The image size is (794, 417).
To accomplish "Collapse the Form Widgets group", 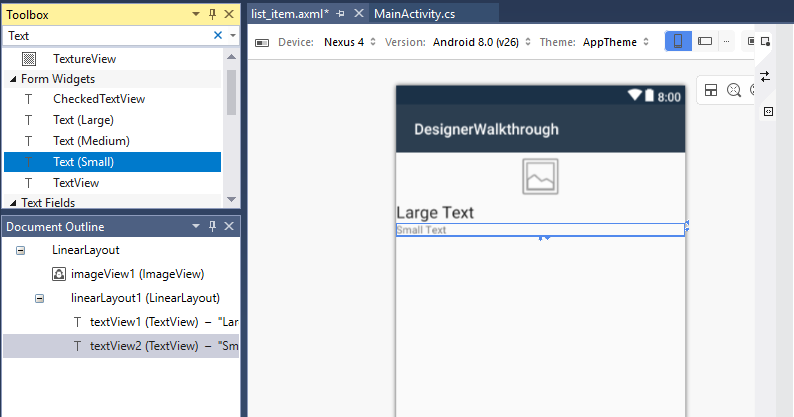I will (x=13, y=79).
